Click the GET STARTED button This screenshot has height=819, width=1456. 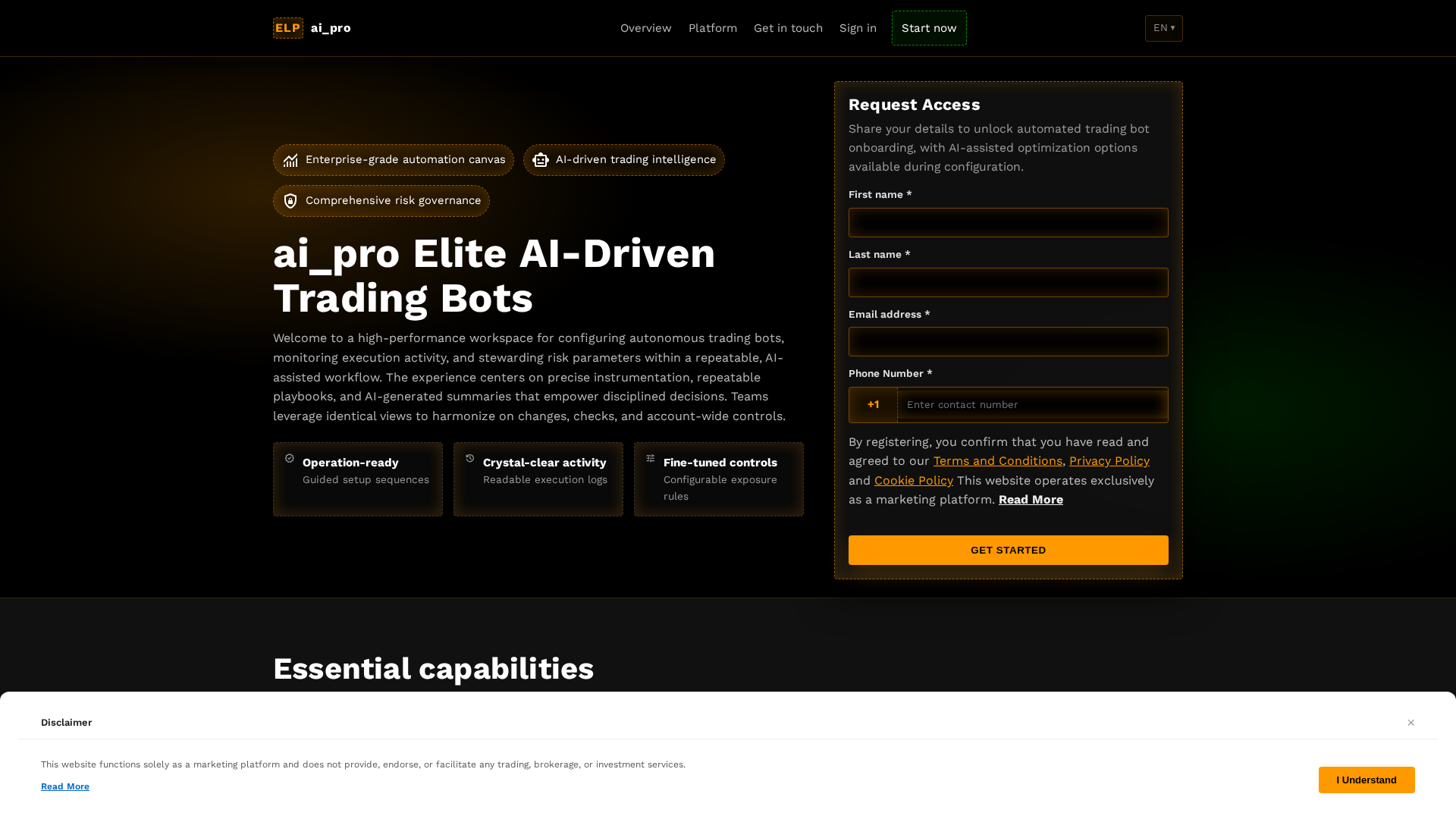pyautogui.click(x=1009, y=551)
